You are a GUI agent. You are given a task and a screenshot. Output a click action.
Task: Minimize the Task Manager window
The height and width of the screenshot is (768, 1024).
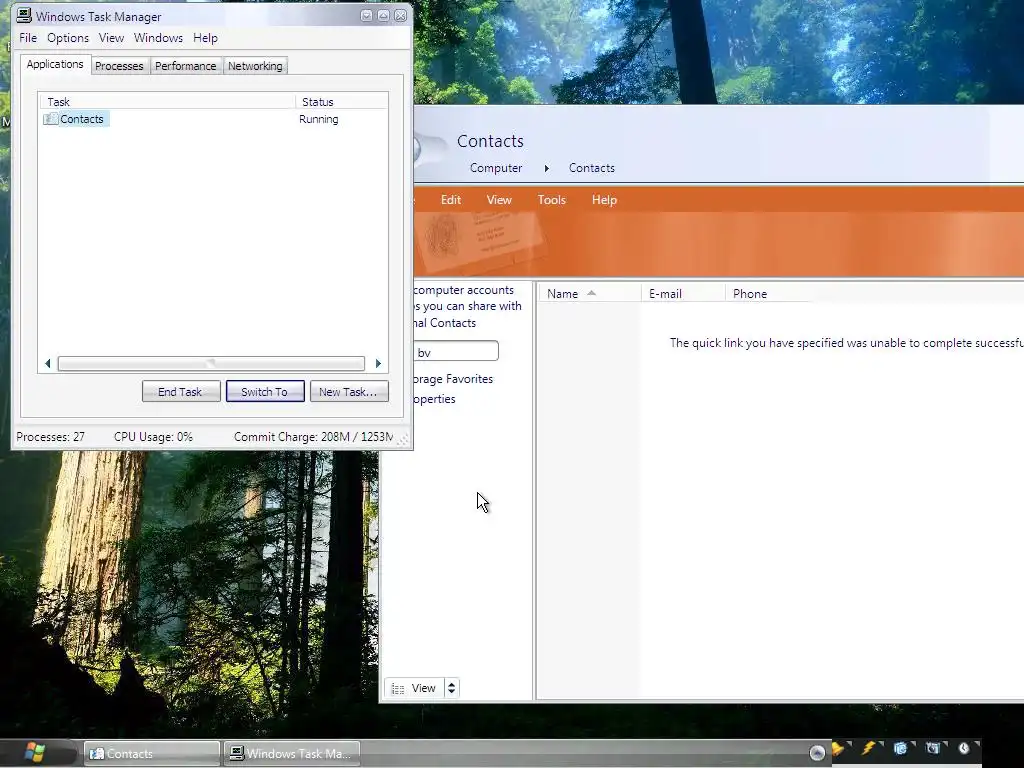point(366,16)
